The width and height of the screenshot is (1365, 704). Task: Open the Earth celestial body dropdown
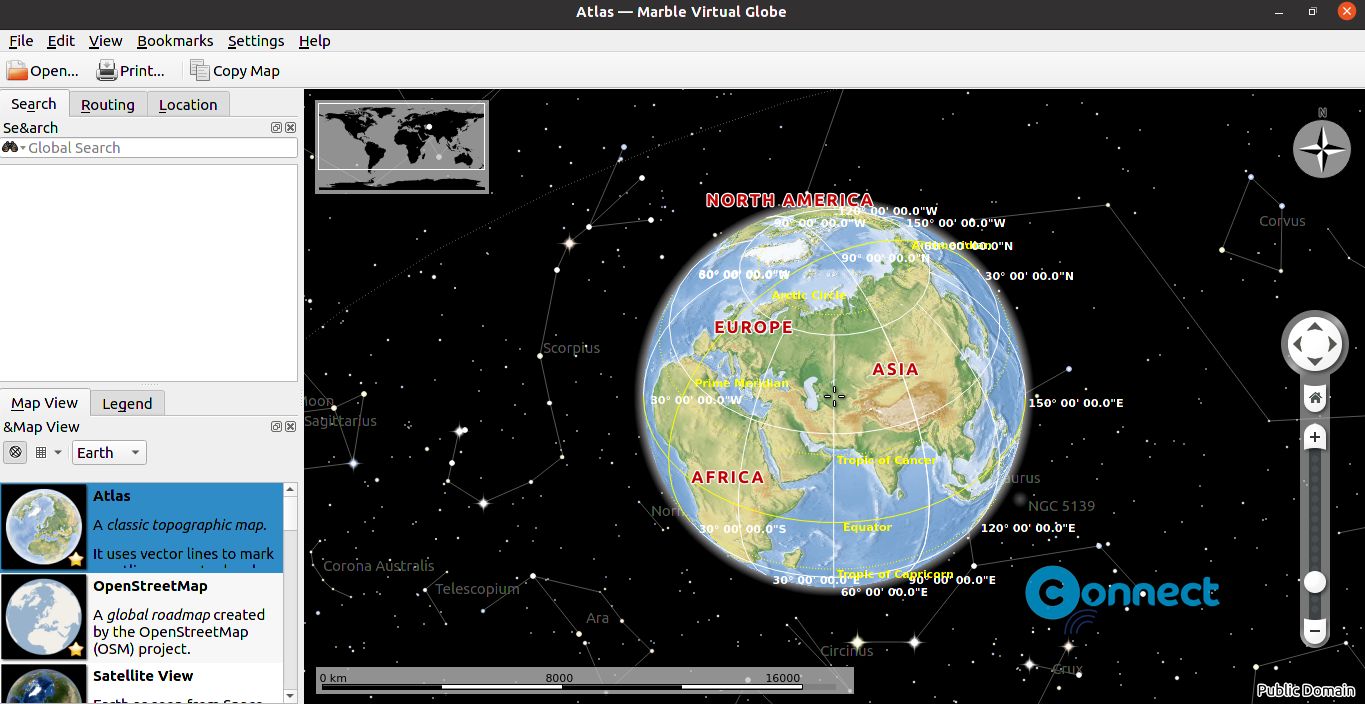[109, 452]
